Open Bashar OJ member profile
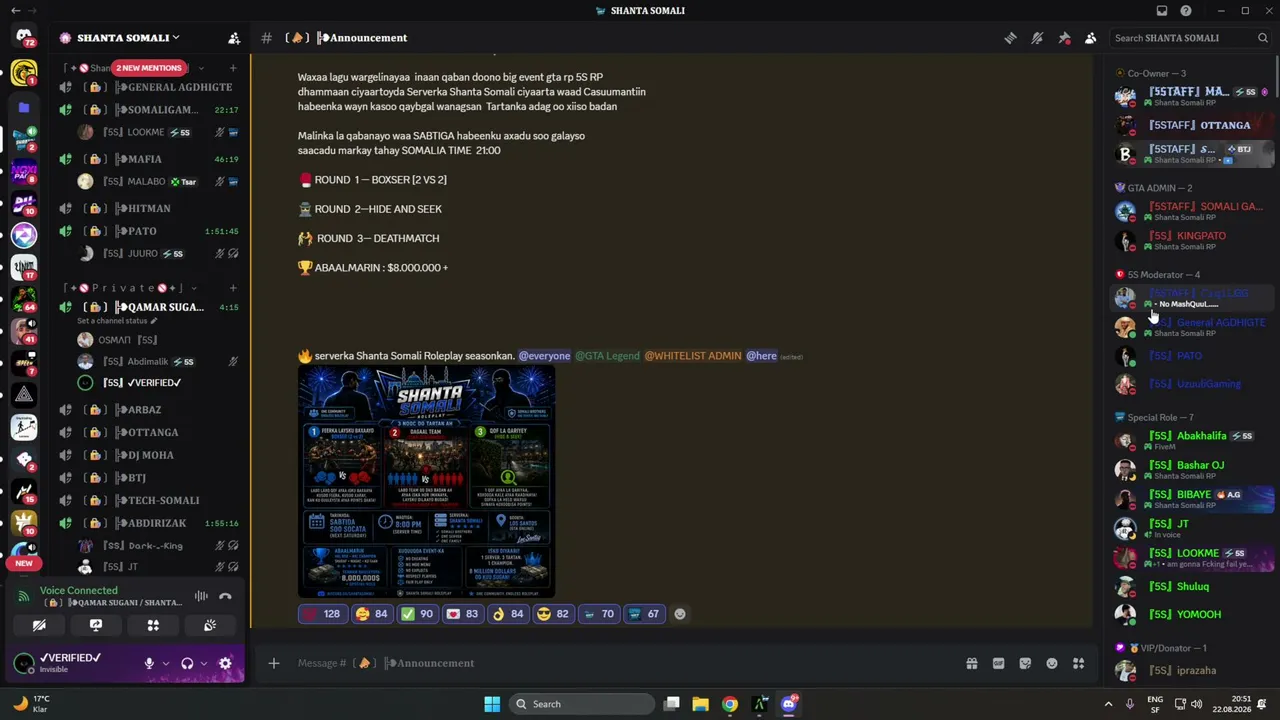 [x=1193, y=469]
